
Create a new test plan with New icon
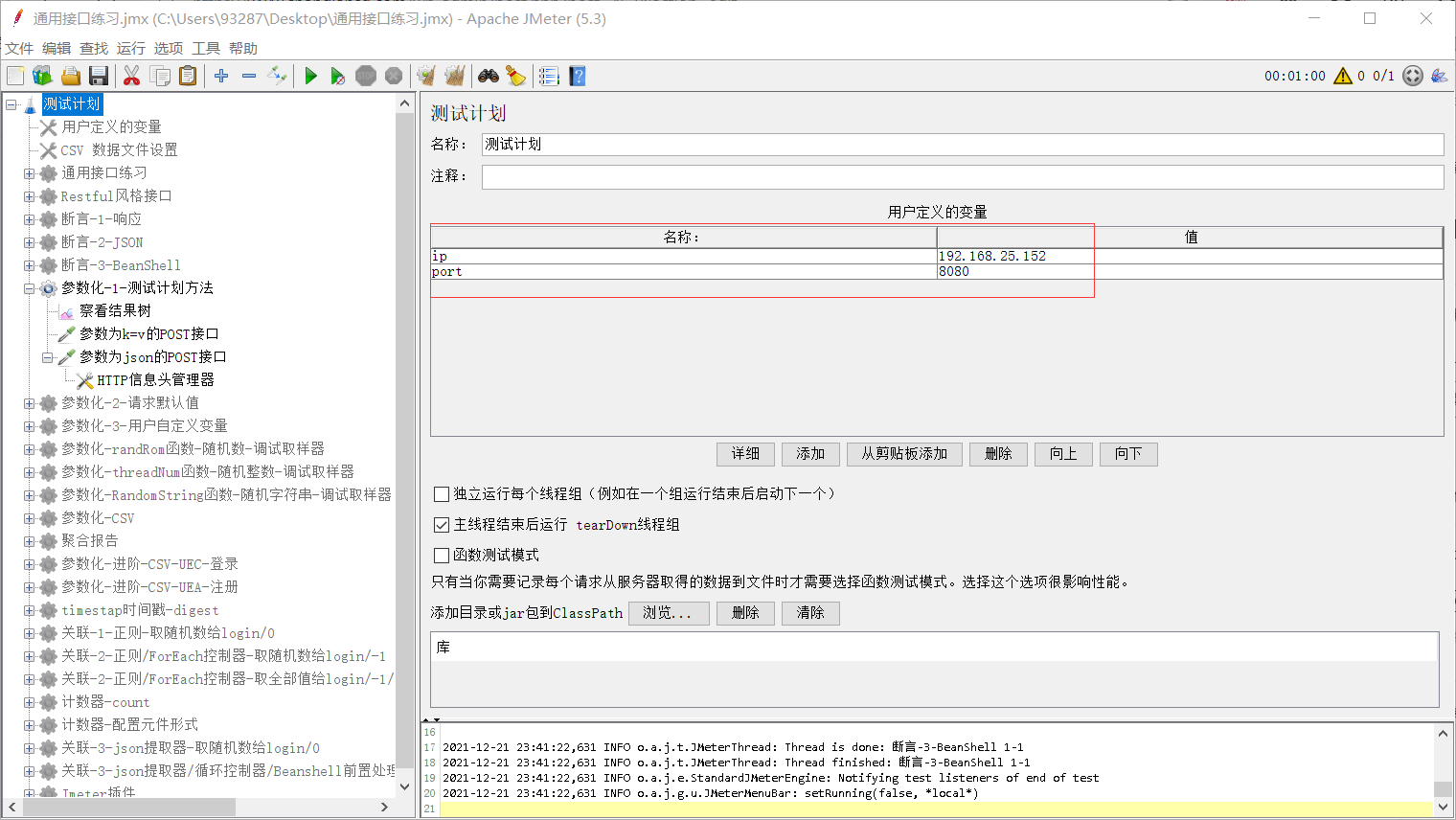[15, 76]
